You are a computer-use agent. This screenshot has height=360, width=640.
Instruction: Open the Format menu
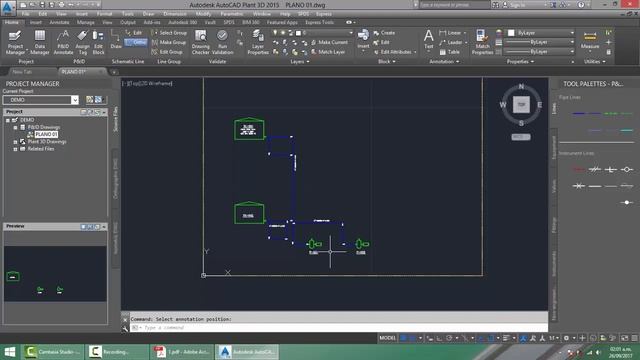(104, 14)
